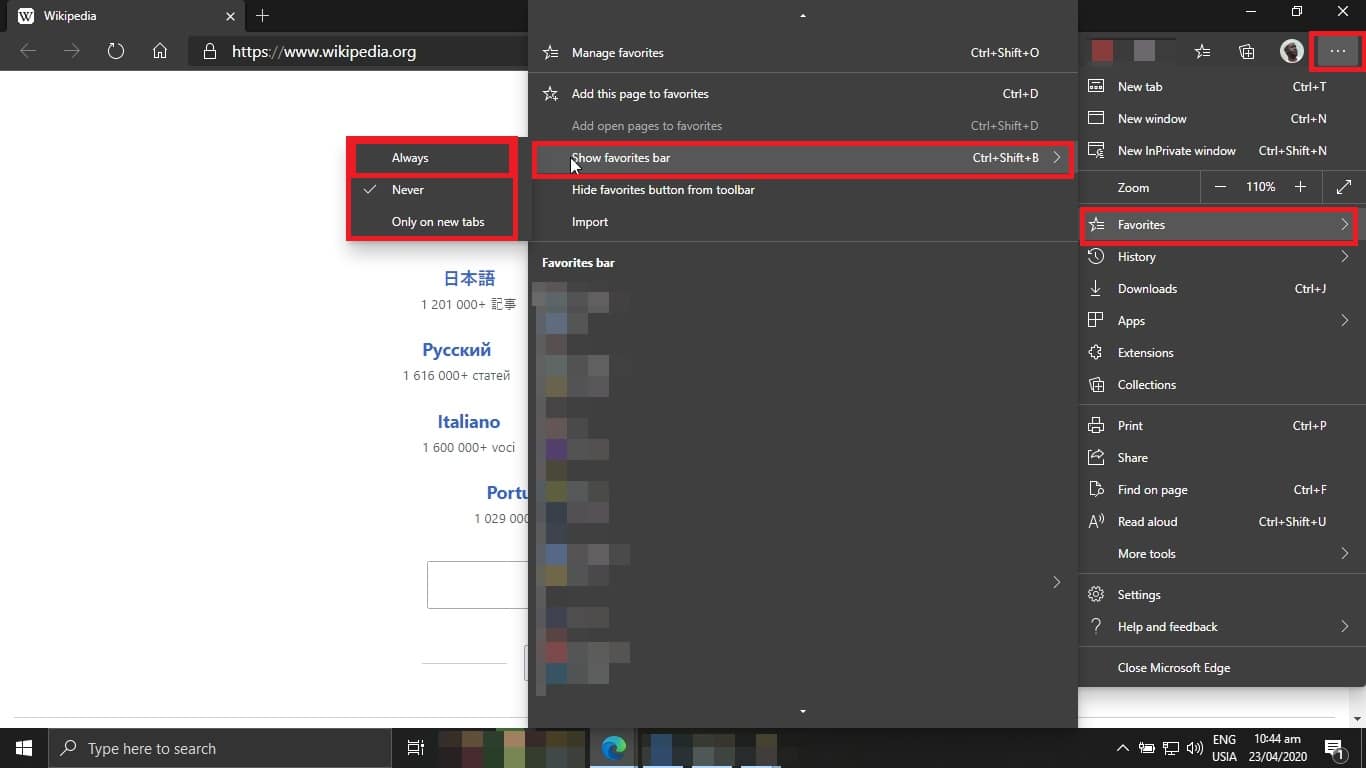The height and width of the screenshot is (768, 1366).
Task: Select Only on new tabs option
Action: point(430,222)
